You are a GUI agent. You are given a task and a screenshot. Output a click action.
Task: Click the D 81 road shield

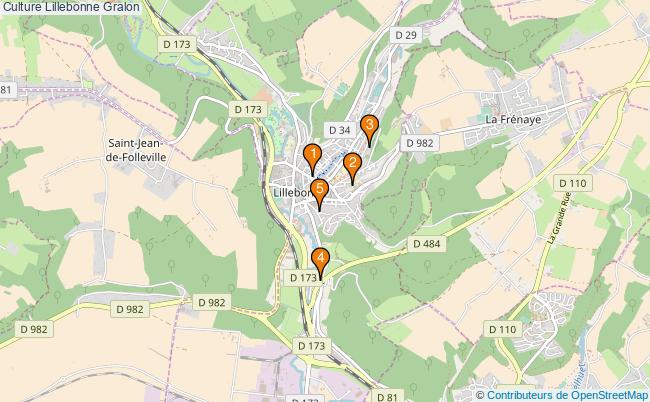point(387,396)
